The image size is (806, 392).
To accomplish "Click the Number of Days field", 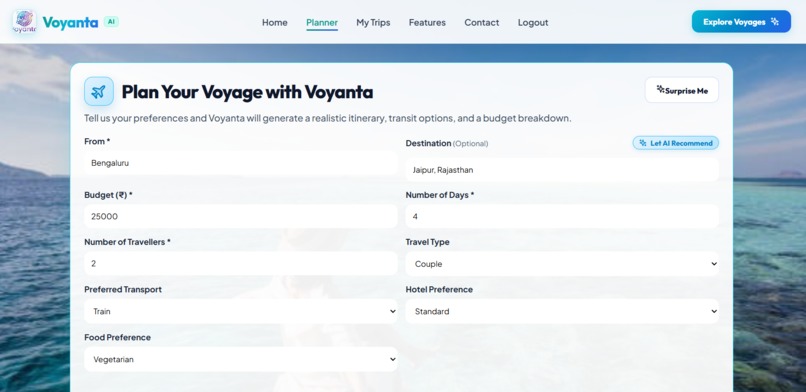I will [562, 216].
